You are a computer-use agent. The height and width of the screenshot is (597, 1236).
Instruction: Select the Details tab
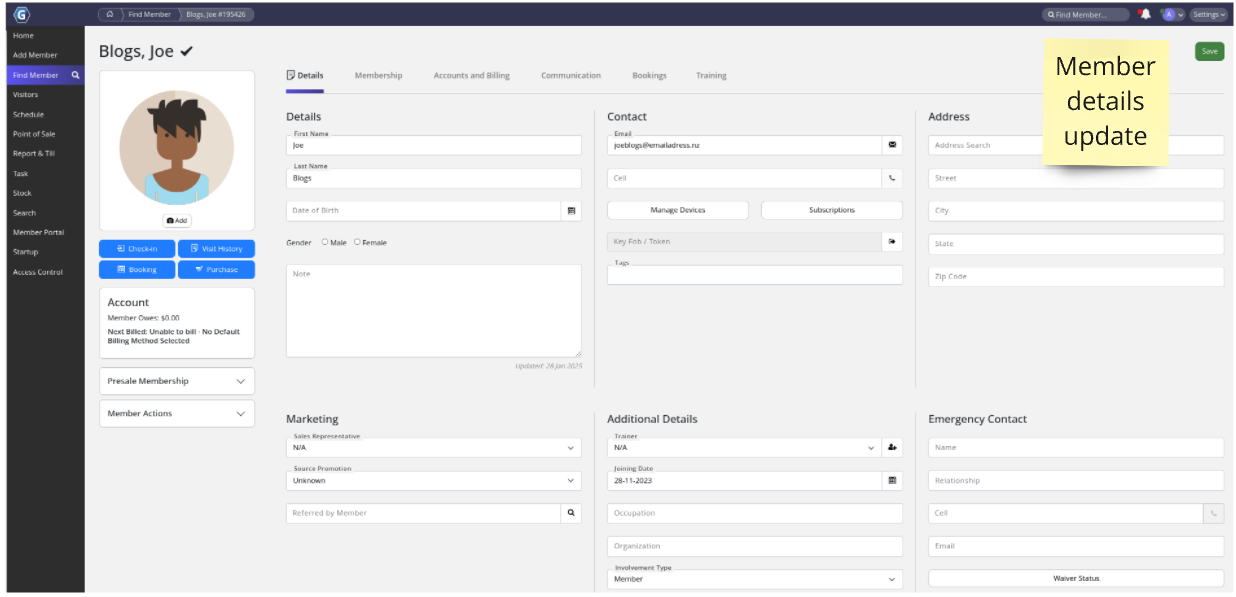[x=305, y=76]
